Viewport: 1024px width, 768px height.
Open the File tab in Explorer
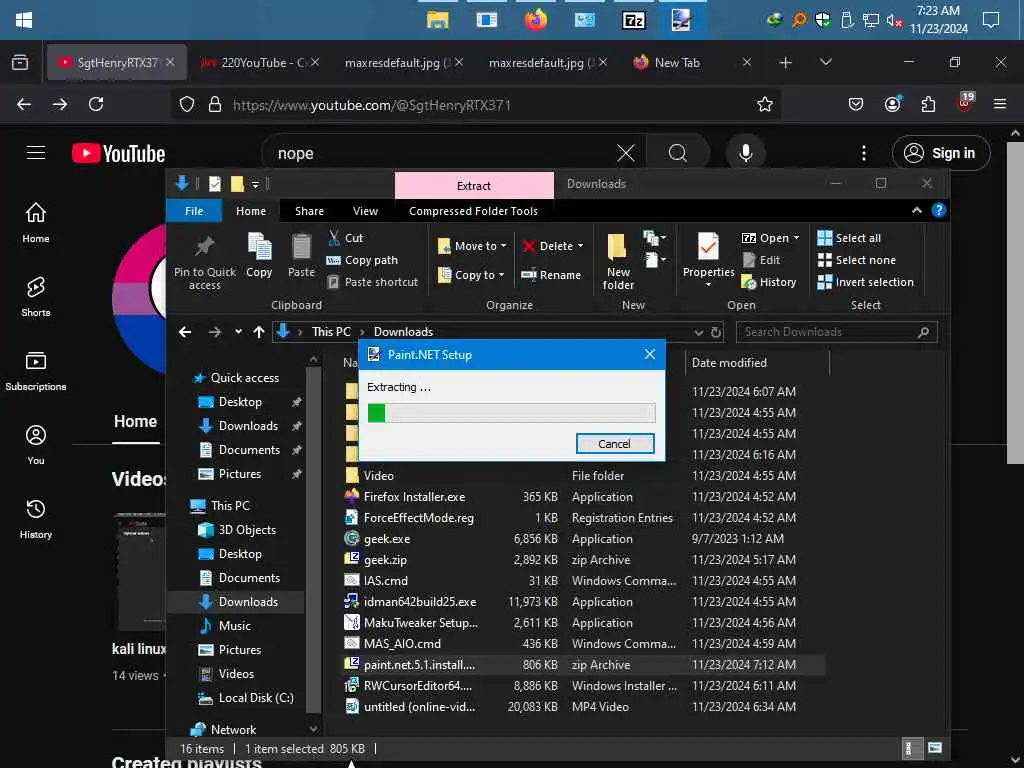tap(194, 211)
